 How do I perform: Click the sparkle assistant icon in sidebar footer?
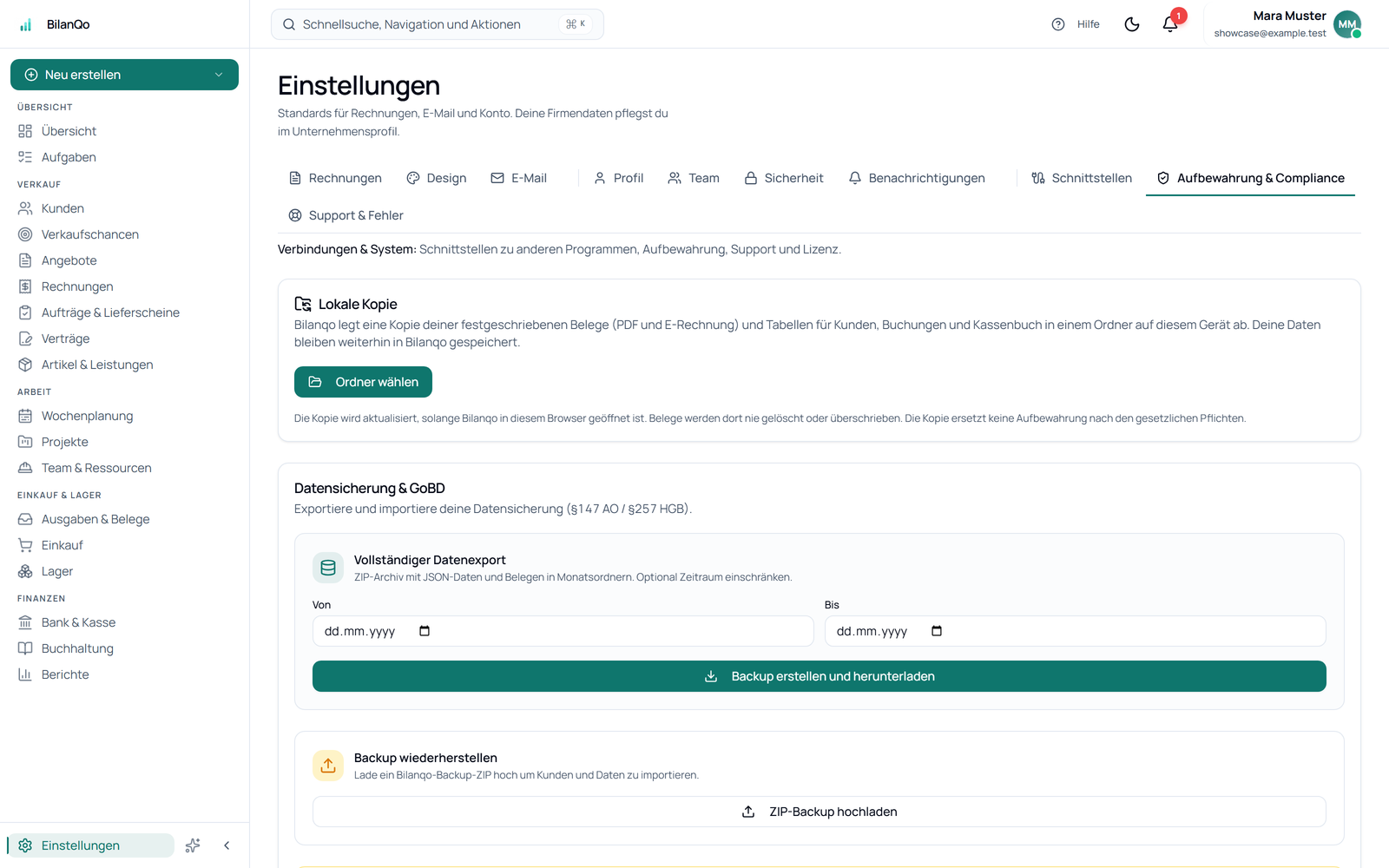point(193,845)
